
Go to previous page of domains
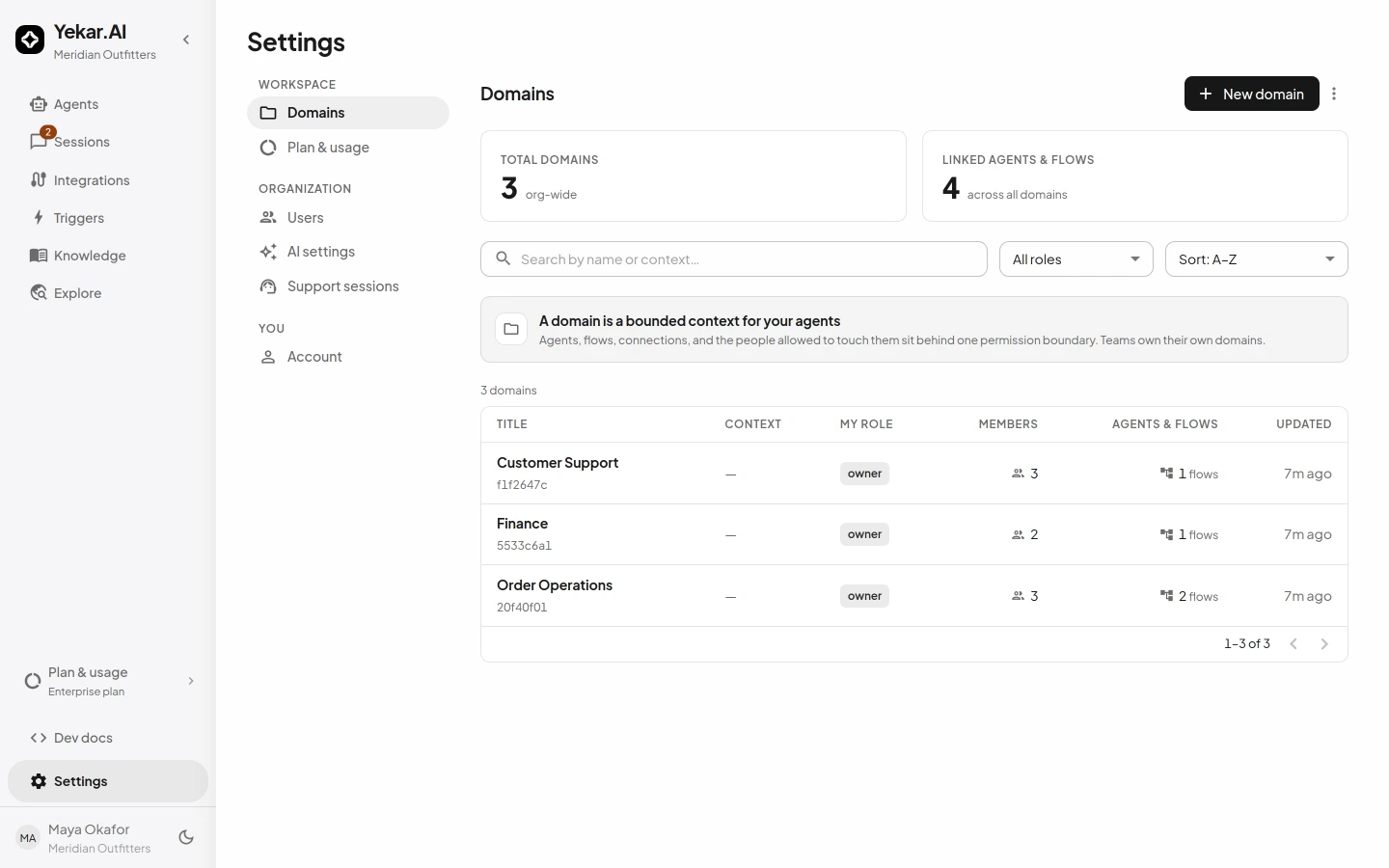(1294, 644)
